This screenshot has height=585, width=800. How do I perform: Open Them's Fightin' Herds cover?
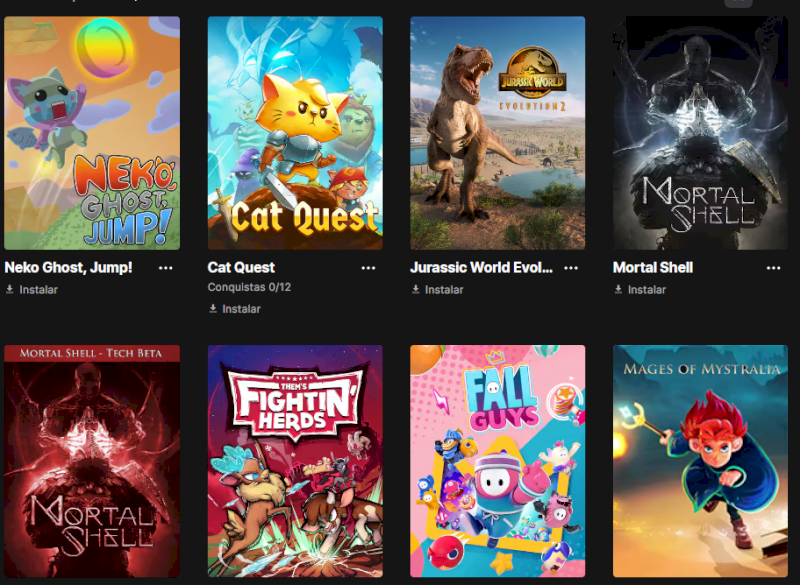pos(295,461)
